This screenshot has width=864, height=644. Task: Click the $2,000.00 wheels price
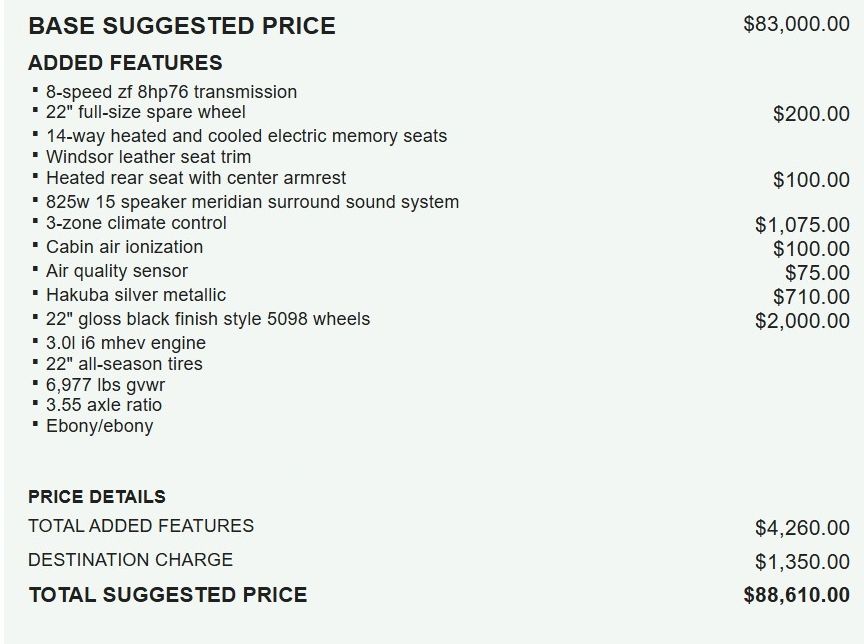pos(802,321)
